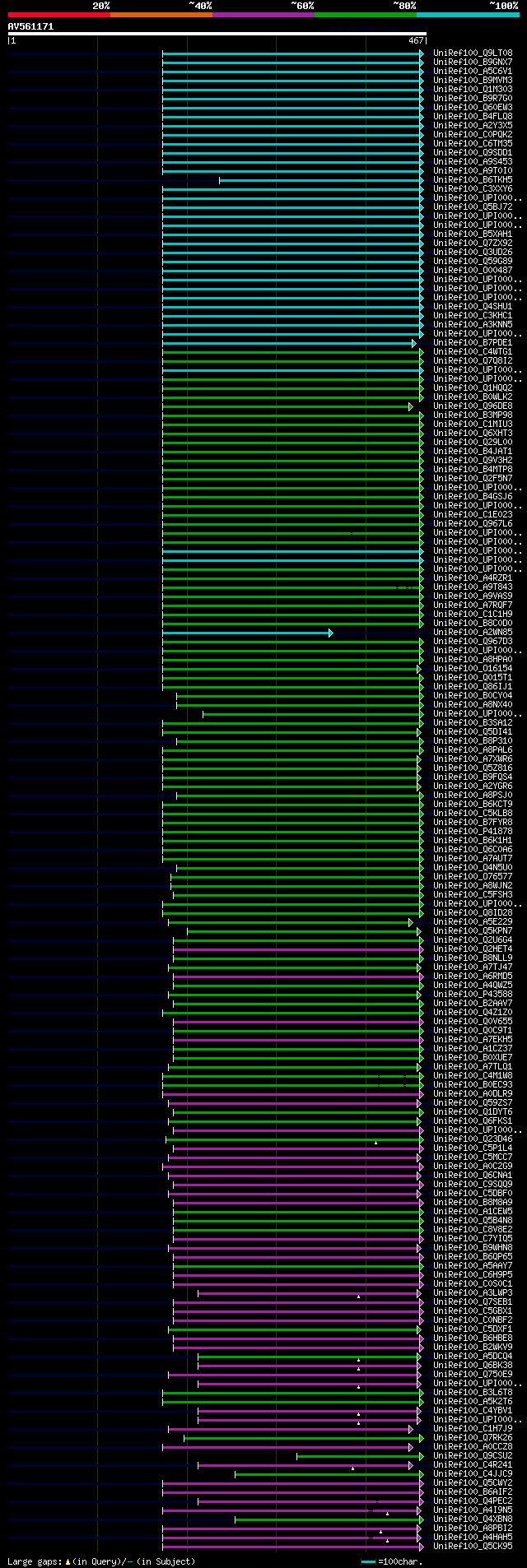
Task: Open hit UniRef100_C1H7J9
Action: click(473, 1428)
